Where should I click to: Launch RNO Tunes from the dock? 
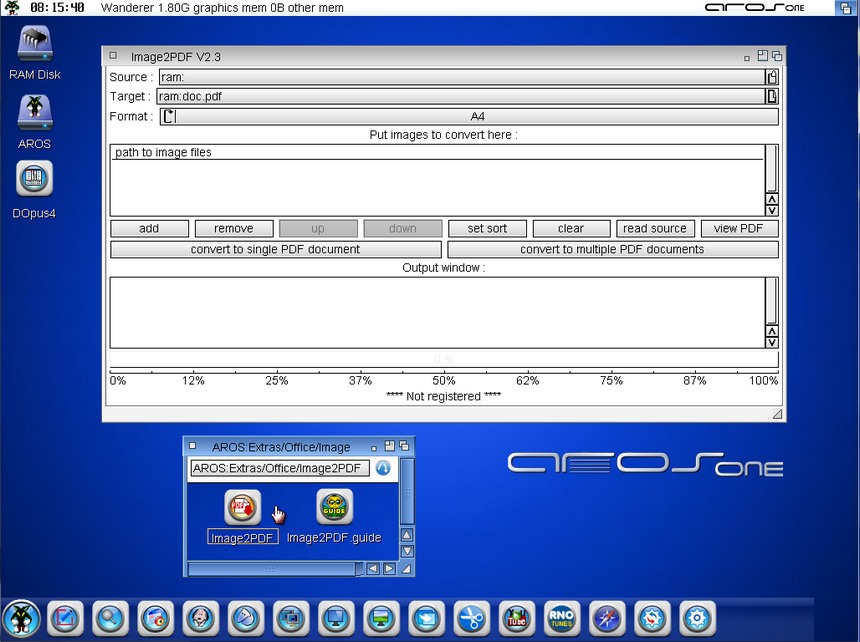click(563, 619)
